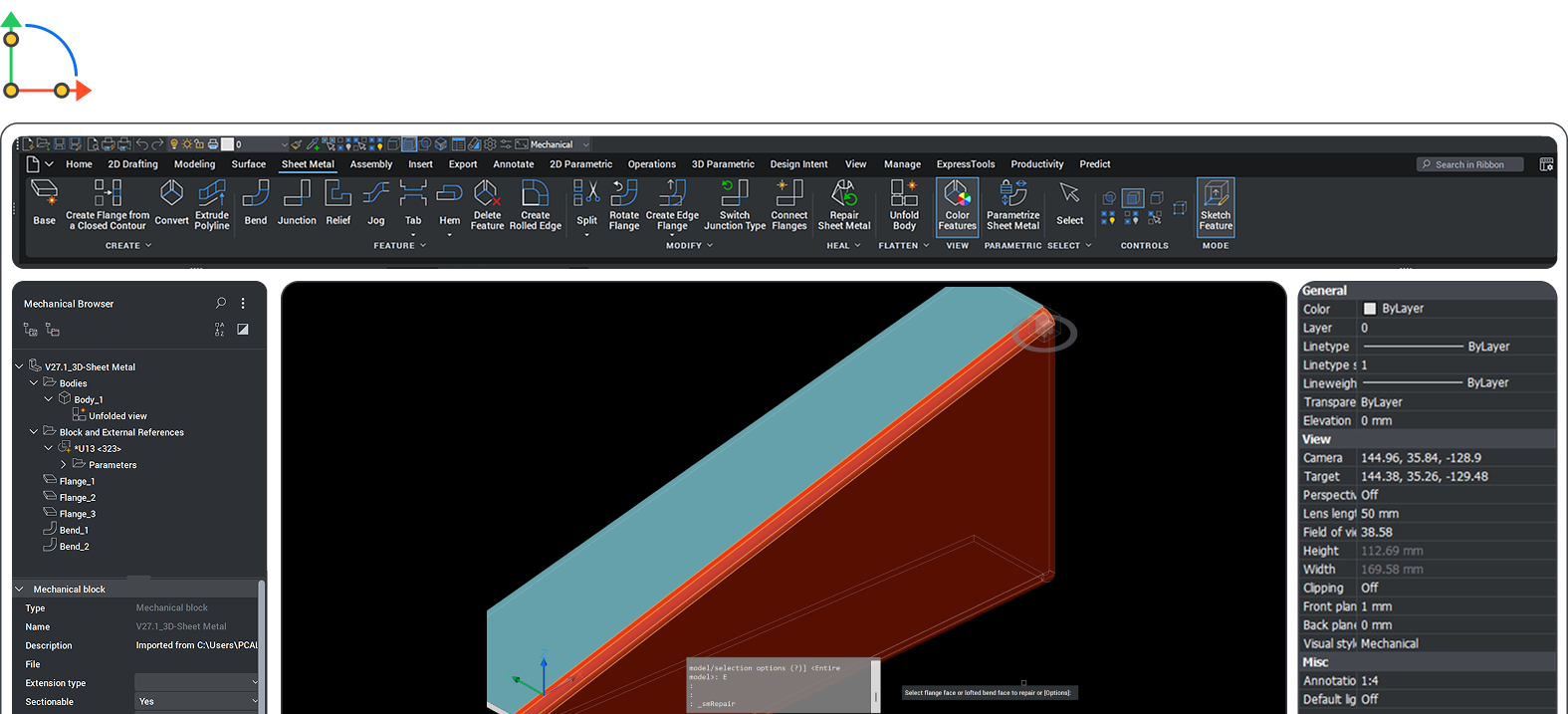Expand the MODIFY panel dropdown
This screenshot has height=714, width=1568.
click(690, 245)
